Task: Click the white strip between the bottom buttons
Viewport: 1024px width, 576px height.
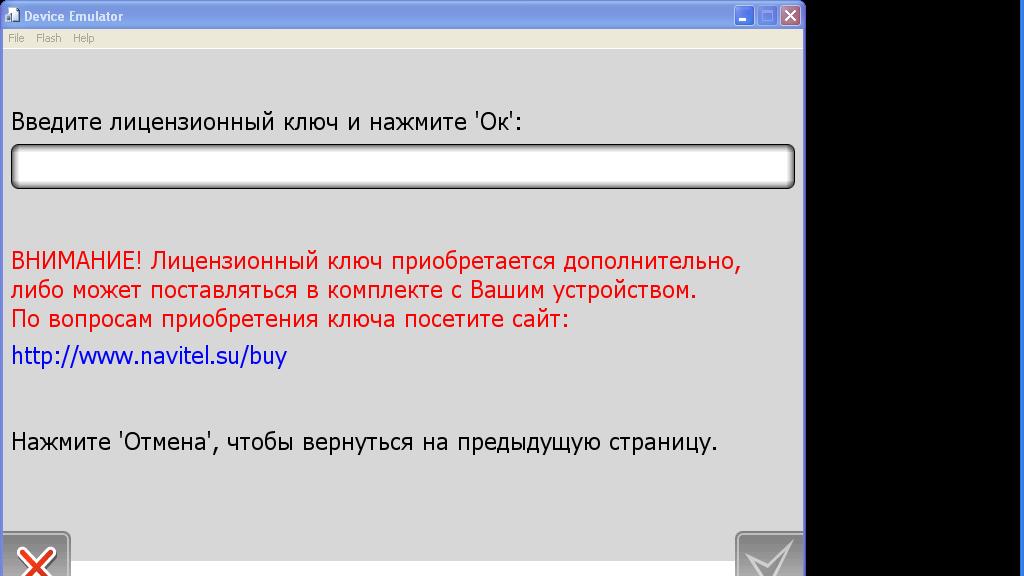Action: point(402,568)
